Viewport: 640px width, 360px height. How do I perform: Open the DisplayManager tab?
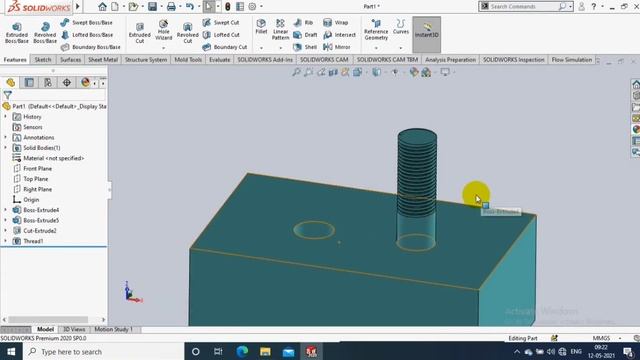coord(85,82)
